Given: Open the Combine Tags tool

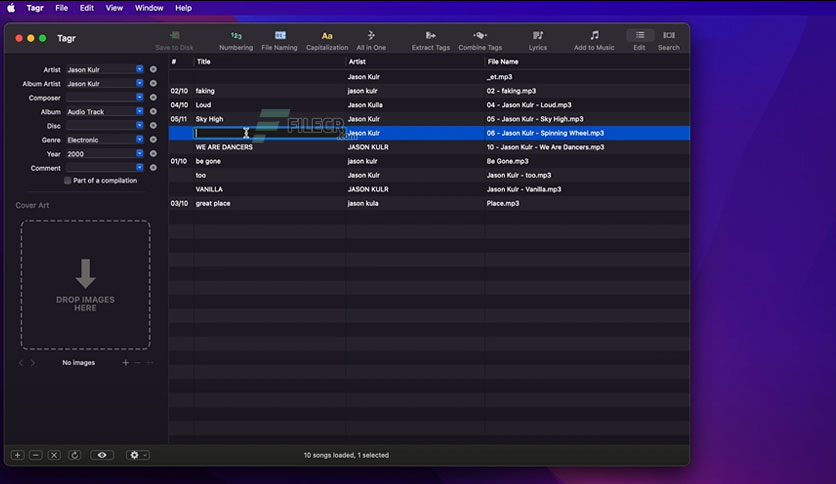Looking at the screenshot, I should click(x=480, y=41).
